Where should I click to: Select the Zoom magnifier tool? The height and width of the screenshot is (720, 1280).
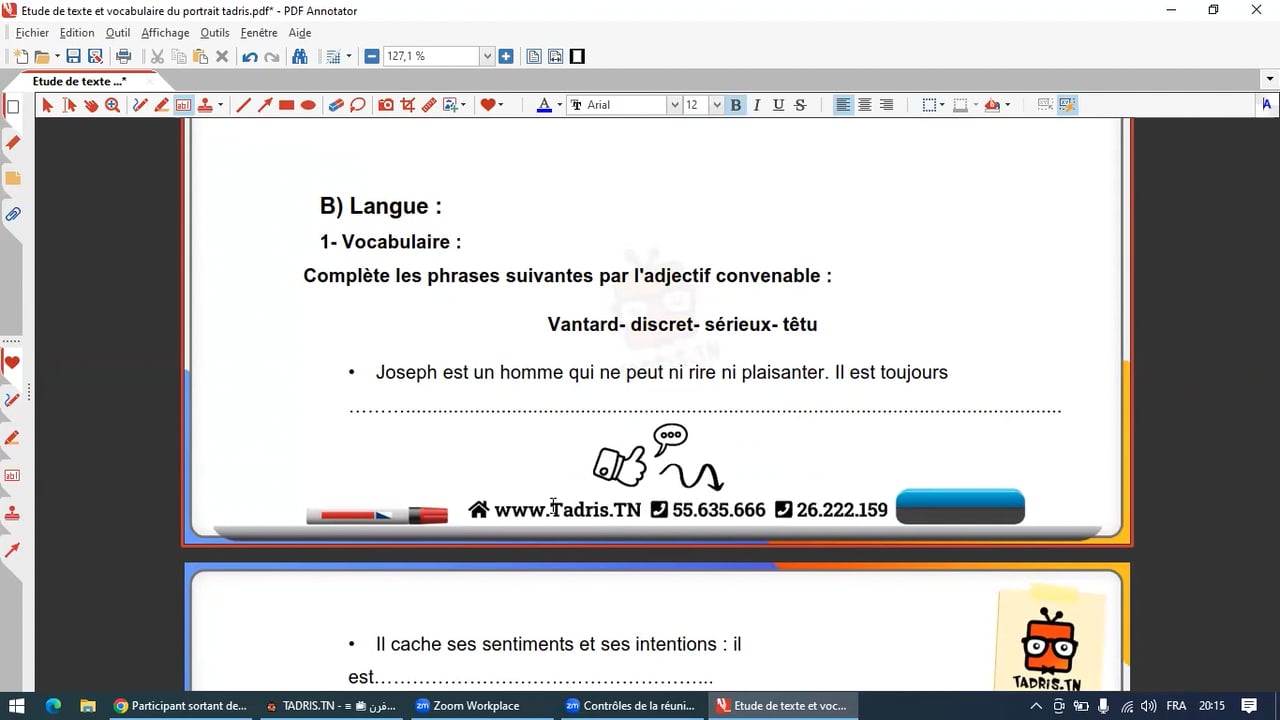pyautogui.click(x=113, y=105)
